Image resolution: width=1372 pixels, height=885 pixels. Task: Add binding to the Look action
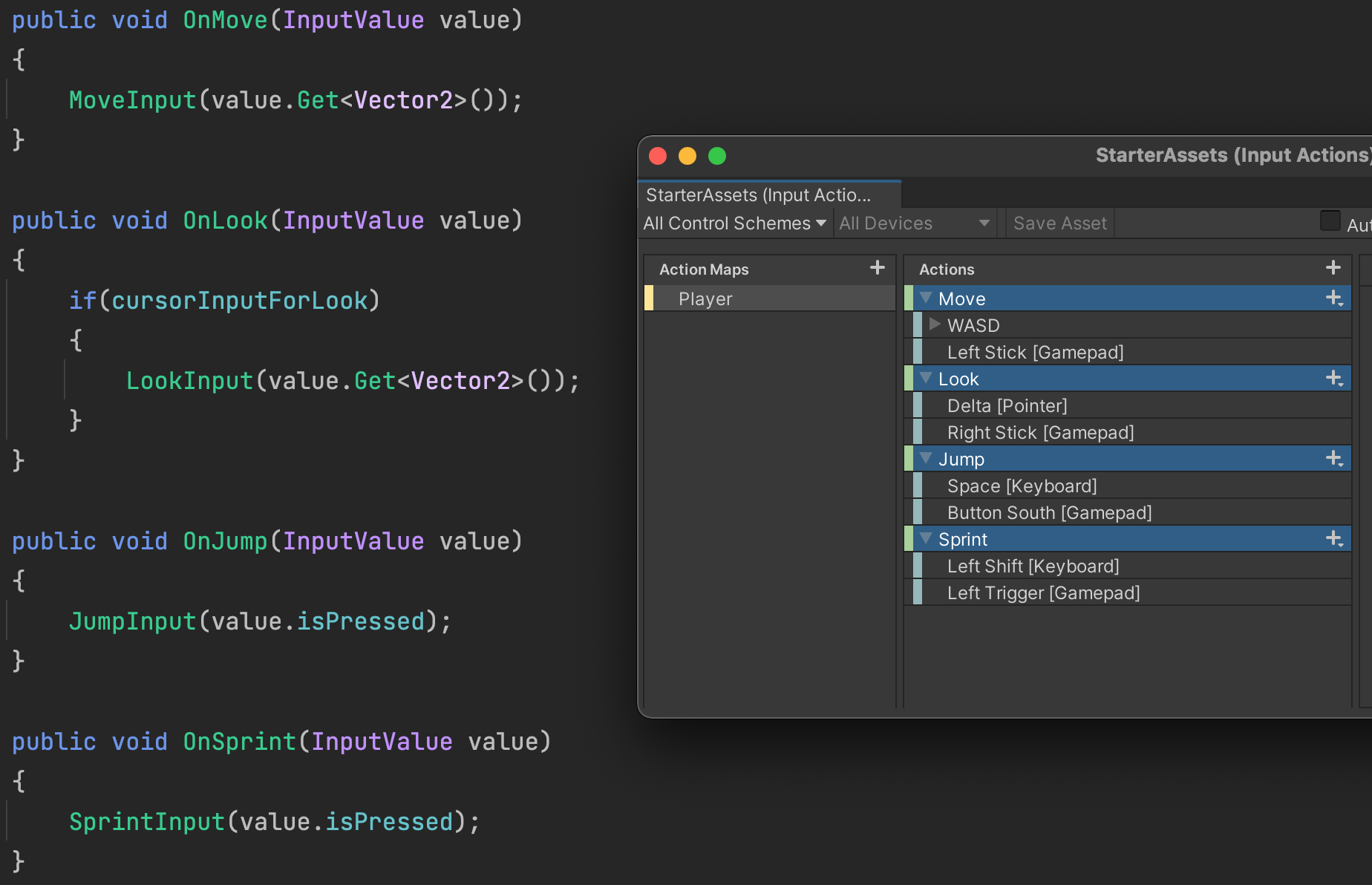(x=1333, y=379)
